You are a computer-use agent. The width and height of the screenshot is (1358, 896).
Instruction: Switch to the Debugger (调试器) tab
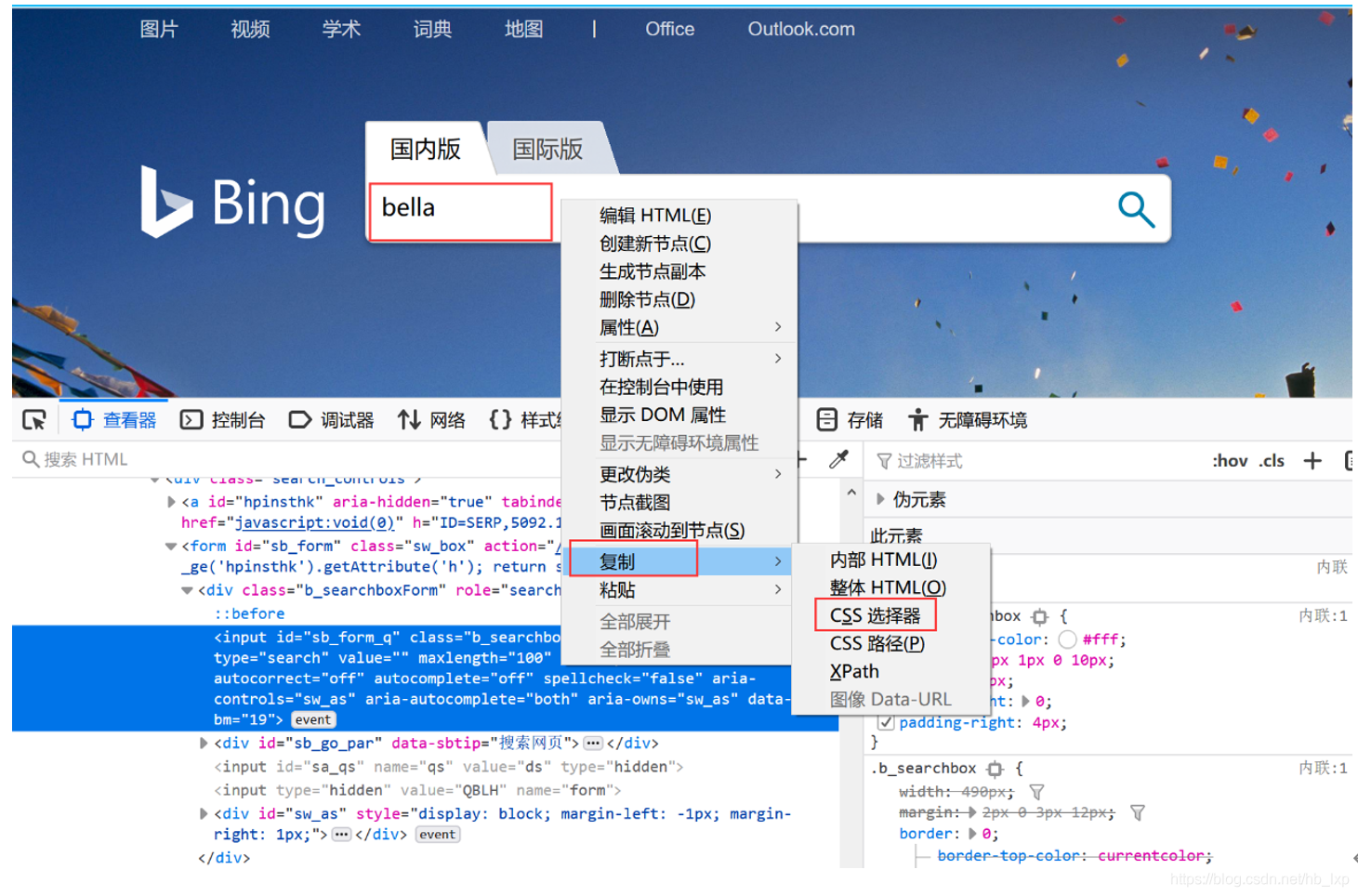pyautogui.click(x=332, y=420)
